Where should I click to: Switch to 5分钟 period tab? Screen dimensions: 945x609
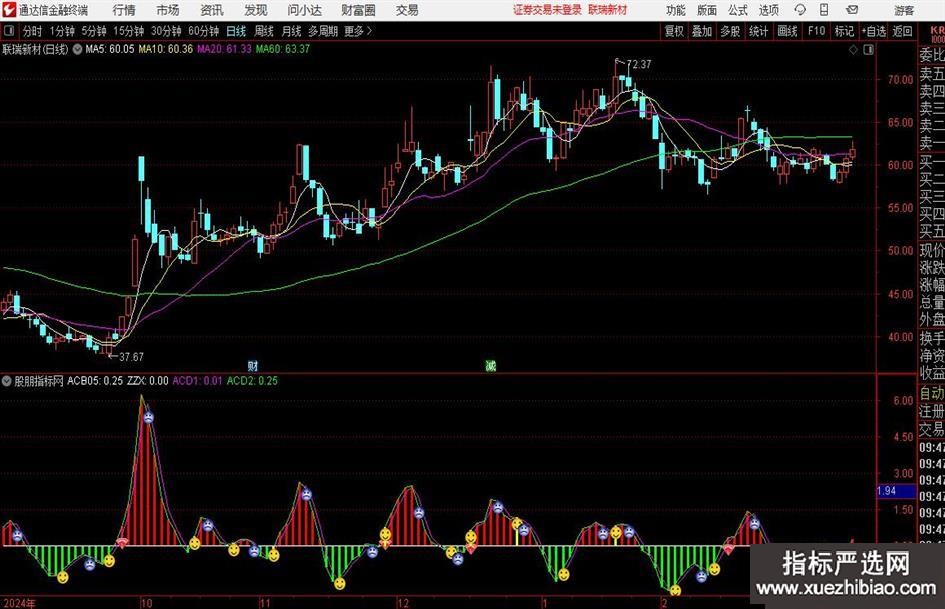tap(94, 31)
